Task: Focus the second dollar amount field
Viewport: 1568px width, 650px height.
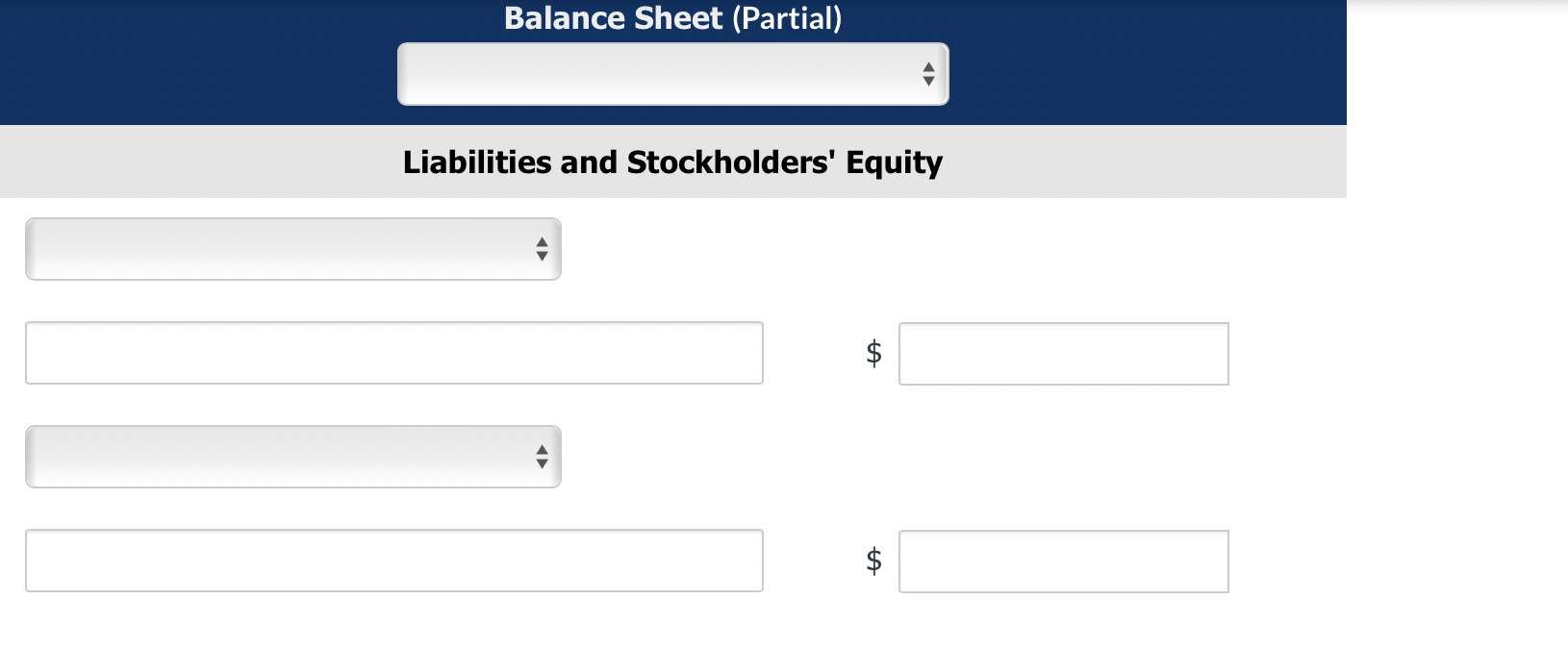Action: tap(1064, 562)
